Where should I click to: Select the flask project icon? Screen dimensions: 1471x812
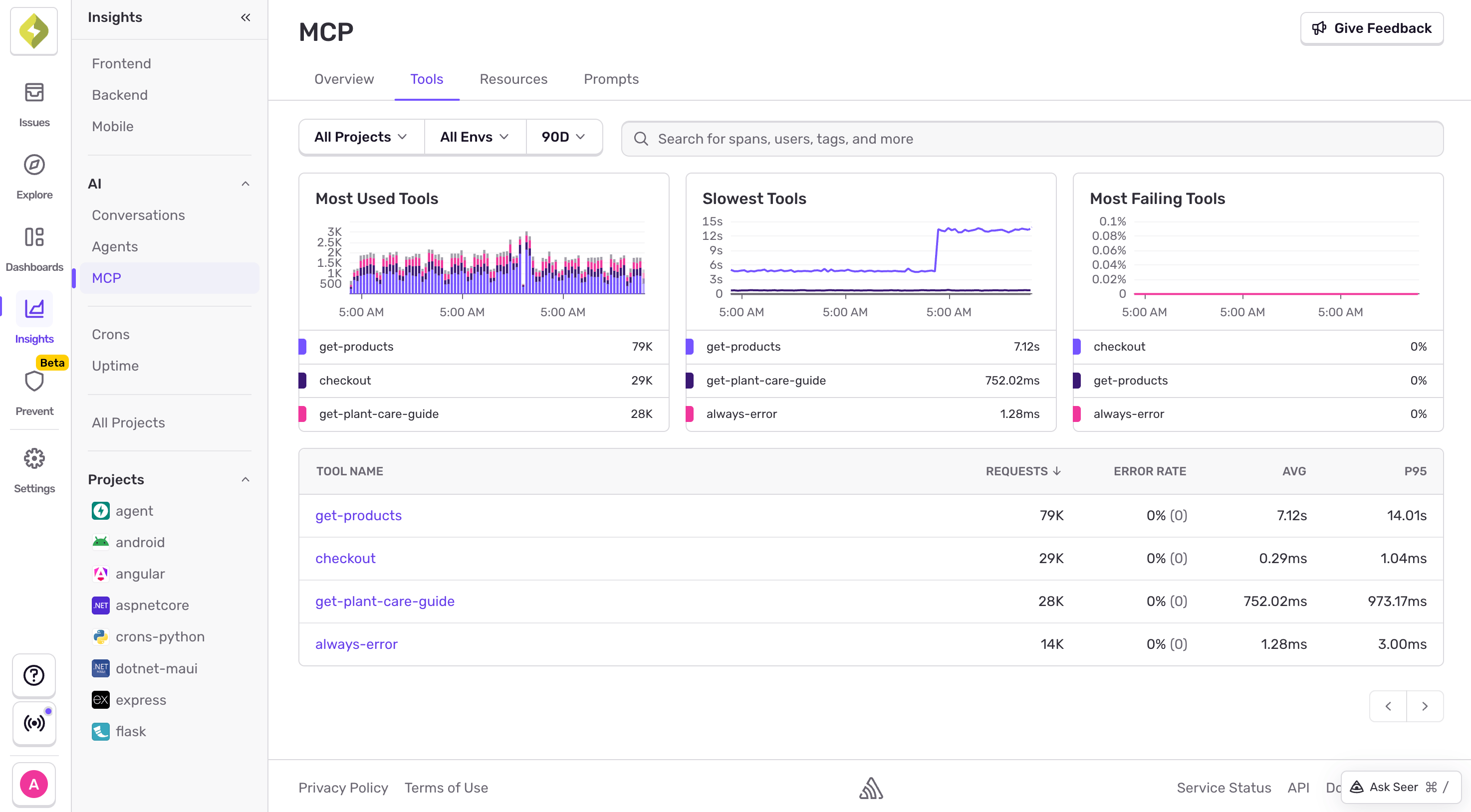click(100, 731)
